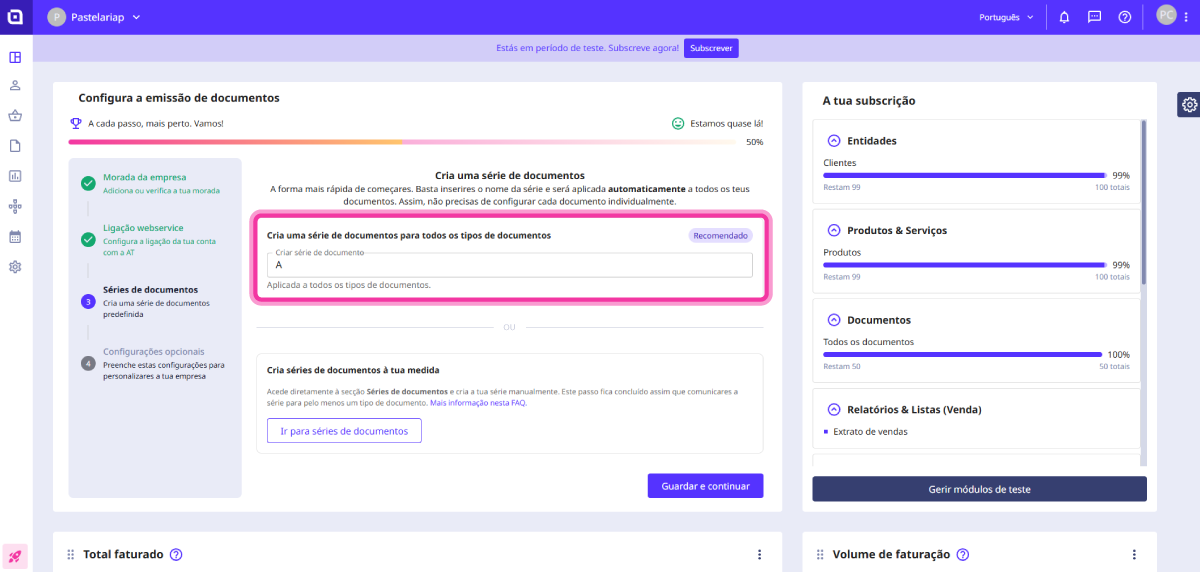The height and width of the screenshot is (572, 1200).
Task: Open the customers person icon in sidebar
Action: click(x=15, y=85)
